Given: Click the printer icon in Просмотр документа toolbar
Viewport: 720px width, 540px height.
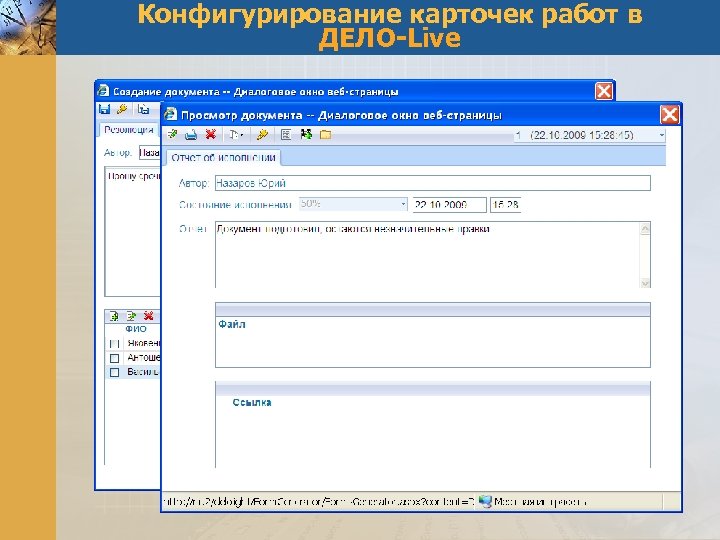Looking at the screenshot, I should pos(191,135).
